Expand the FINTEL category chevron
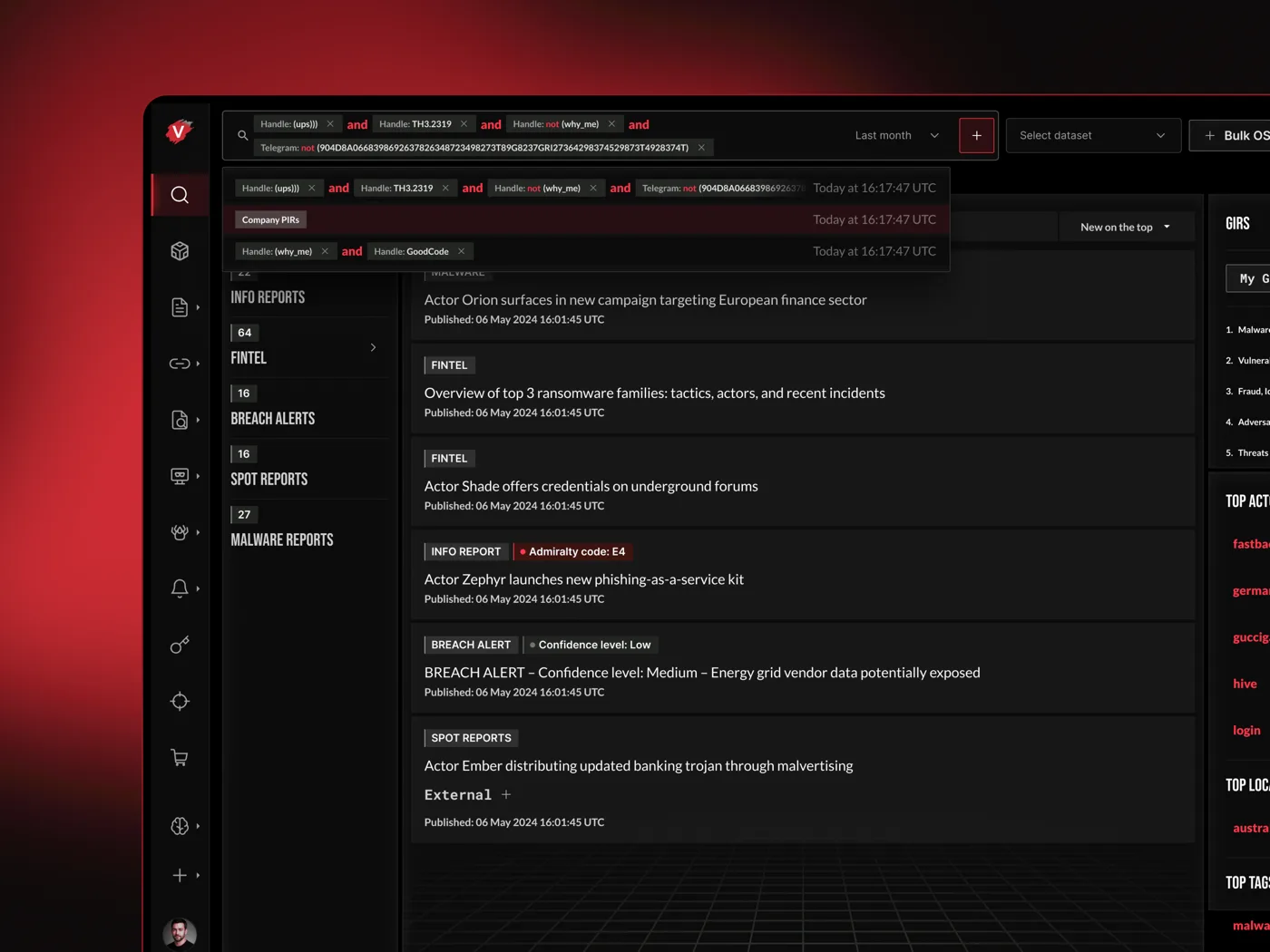This screenshot has width=1270, height=952. pyautogui.click(x=373, y=347)
